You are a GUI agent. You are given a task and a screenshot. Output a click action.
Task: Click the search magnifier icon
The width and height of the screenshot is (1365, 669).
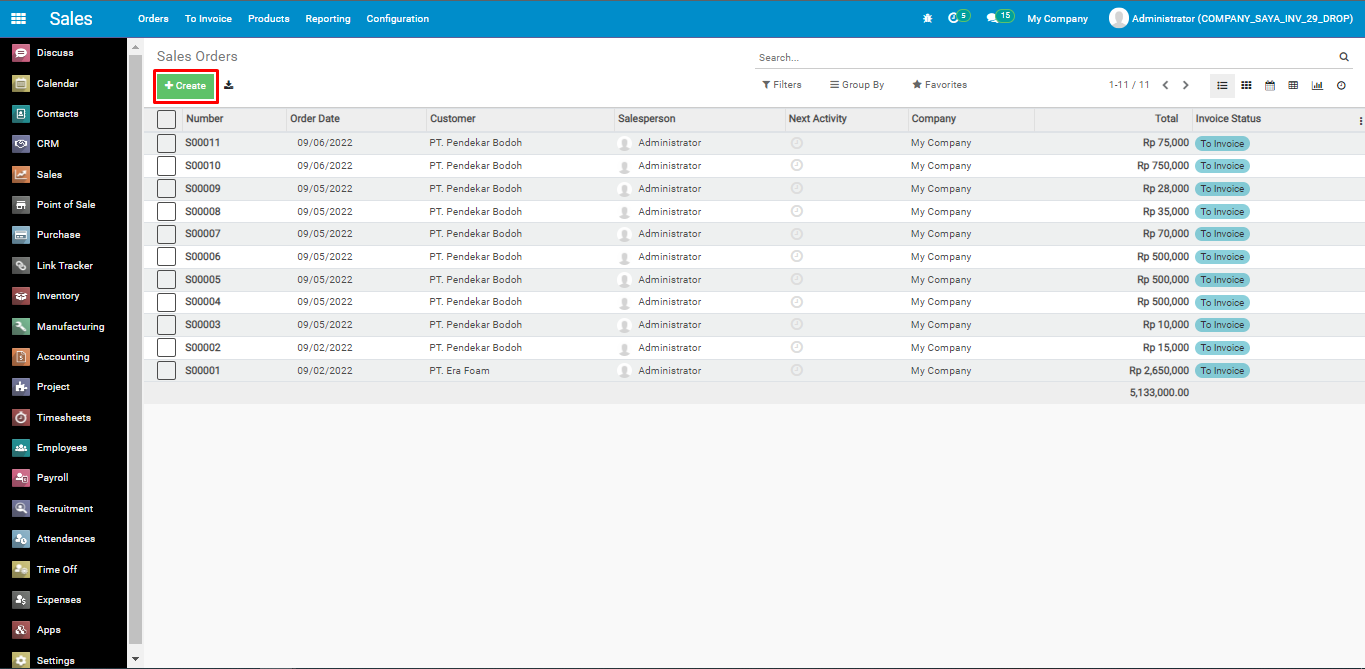pyautogui.click(x=1344, y=58)
